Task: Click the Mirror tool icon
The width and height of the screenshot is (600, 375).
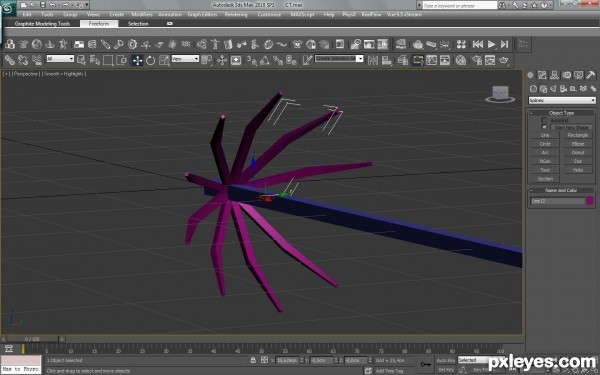Action: [373, 60]
